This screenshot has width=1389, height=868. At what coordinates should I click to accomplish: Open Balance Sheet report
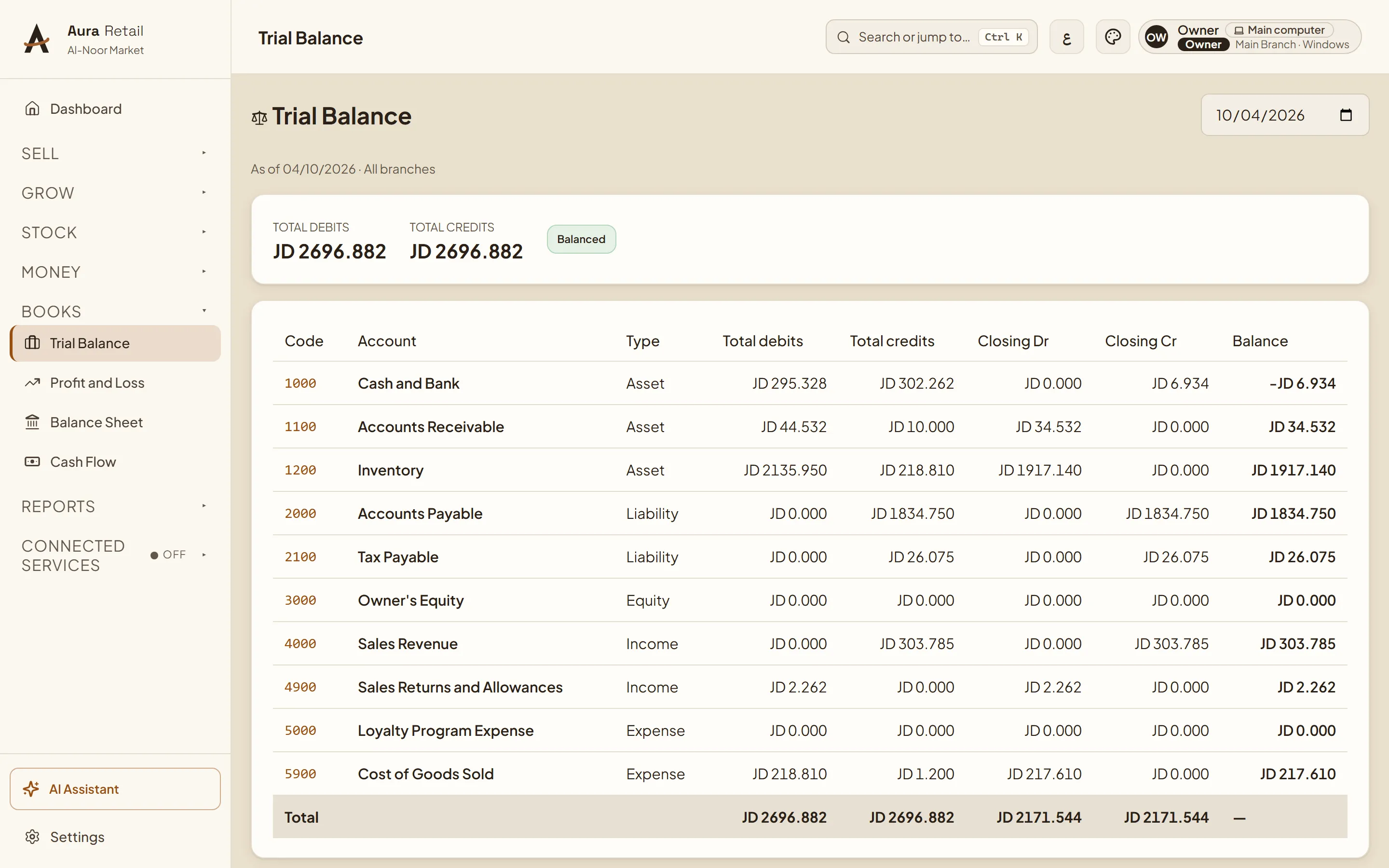[x=115, y=422]
